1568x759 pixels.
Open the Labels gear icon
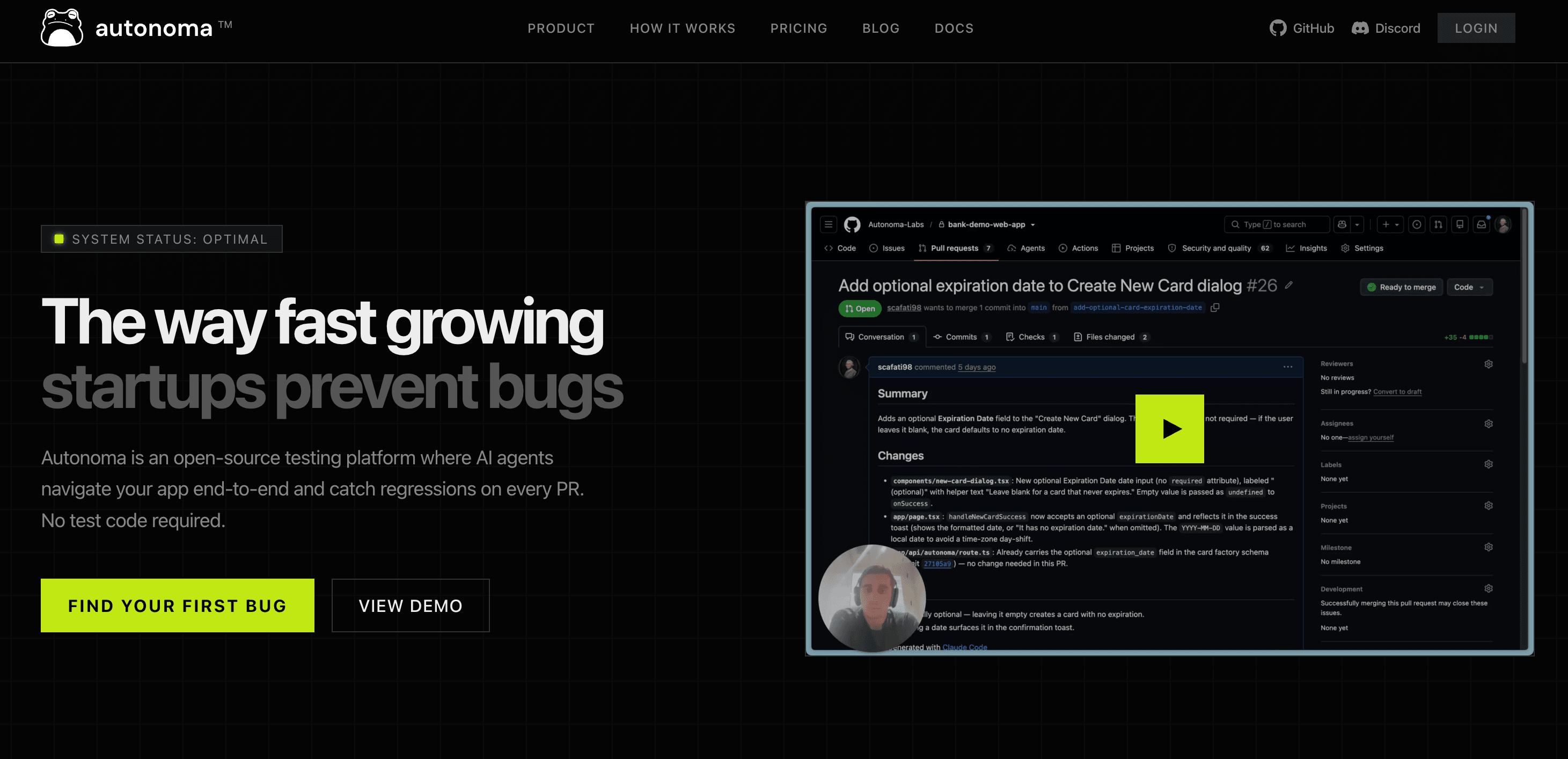(x=1488, y=464)
